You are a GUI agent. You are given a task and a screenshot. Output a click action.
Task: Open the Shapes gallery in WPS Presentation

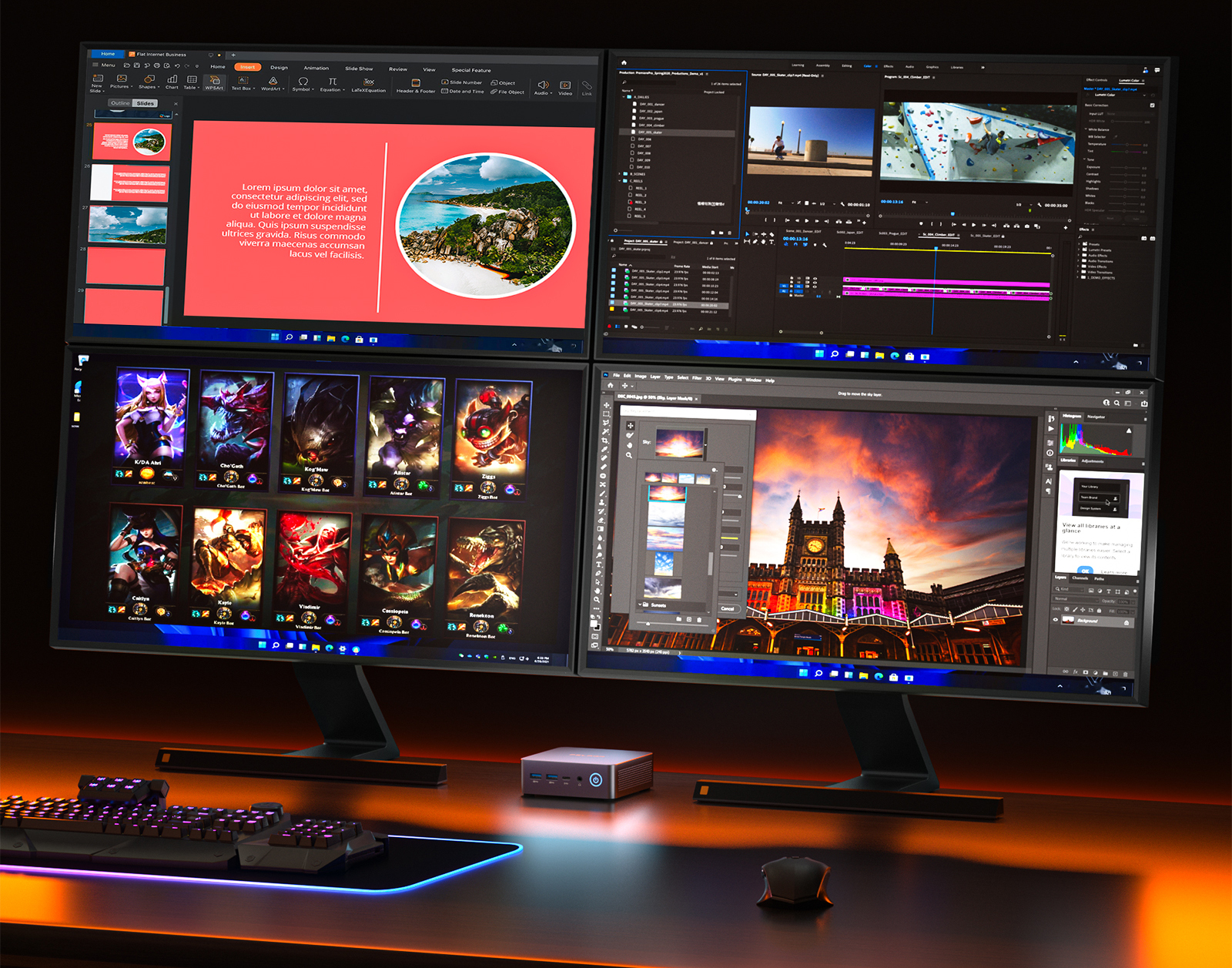pyautogui.click(x=148, y=81)
